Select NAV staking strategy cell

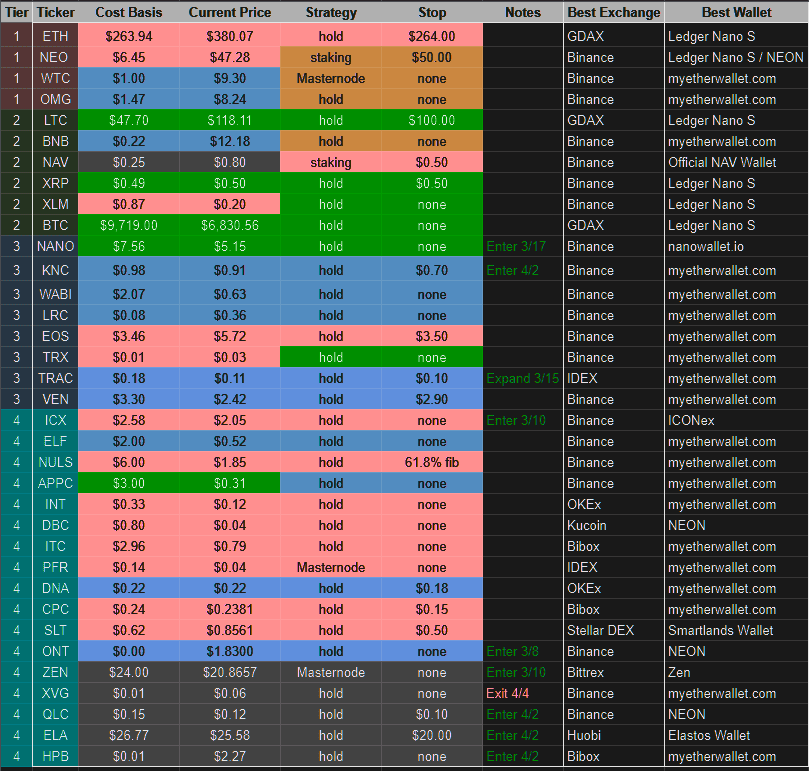coord(331,163)
